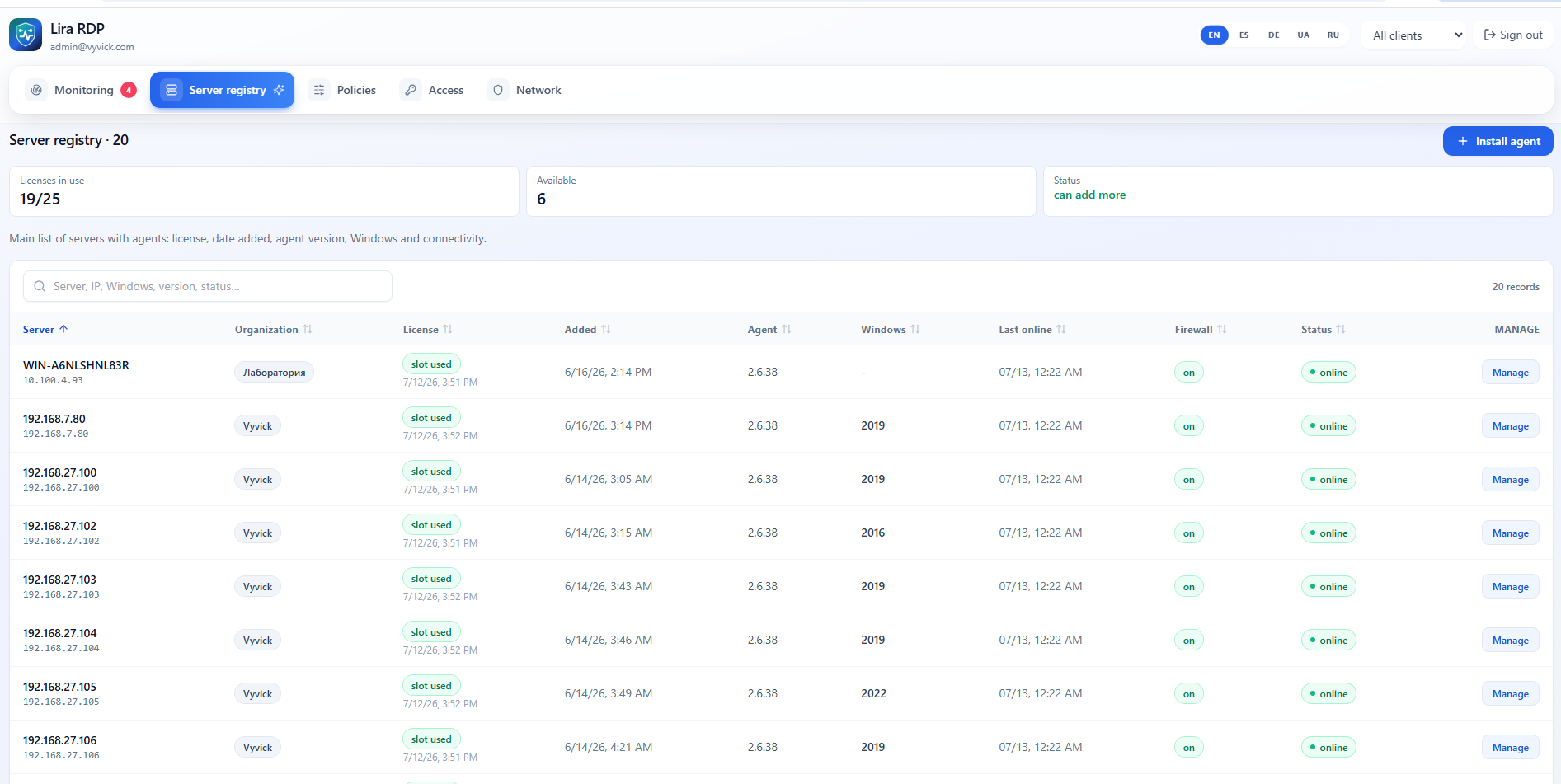Click added date 6/14/26, 4:21 AM

tap(609, 747)
